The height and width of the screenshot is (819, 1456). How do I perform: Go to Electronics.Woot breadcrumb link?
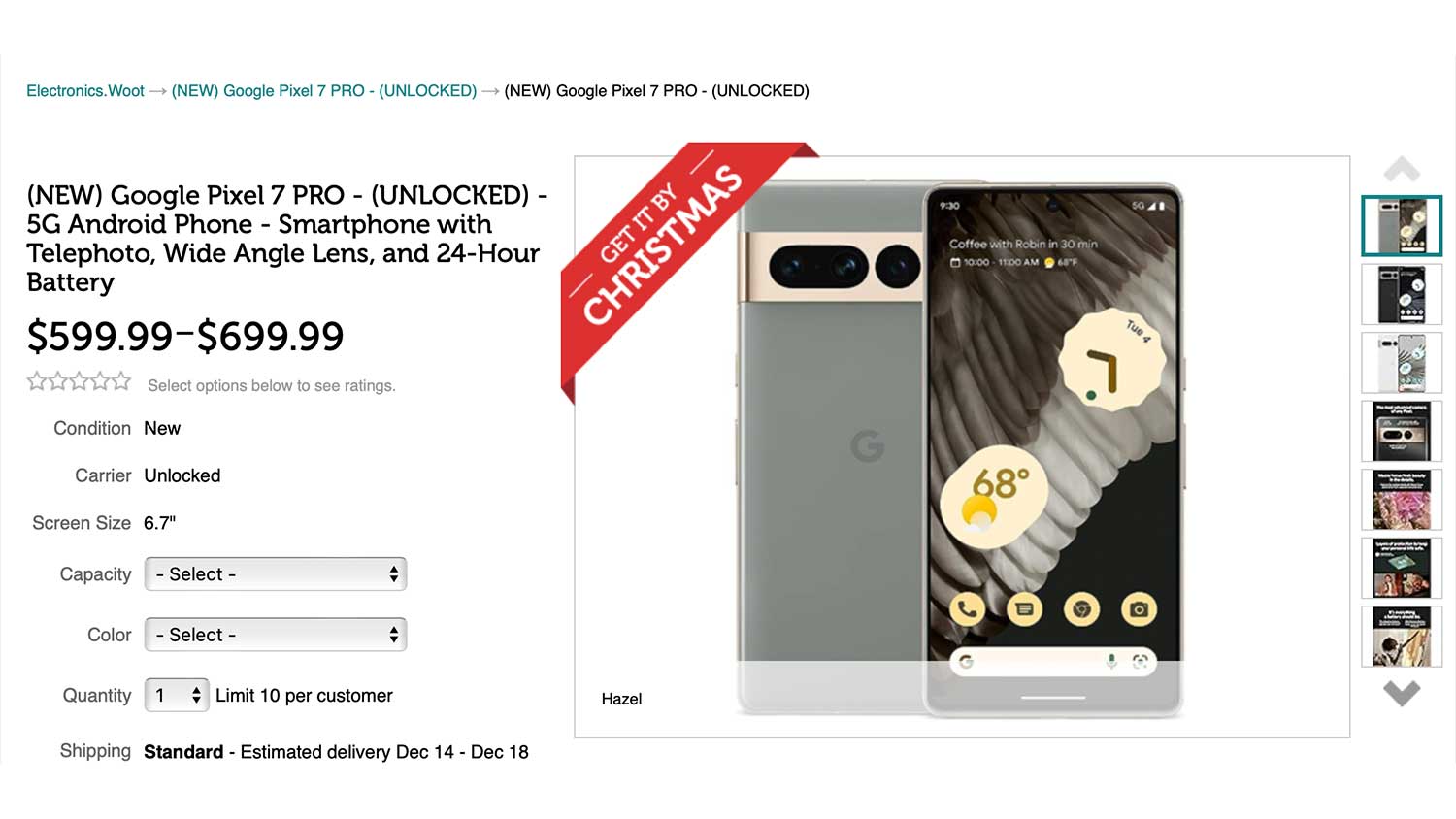coord(85,91)
